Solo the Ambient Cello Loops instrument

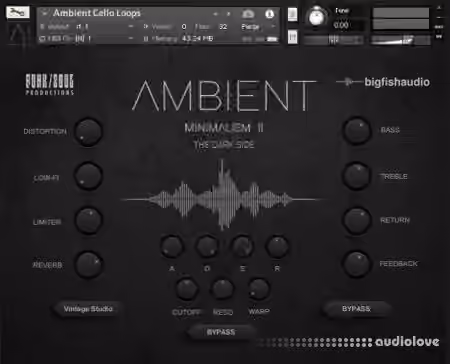coord(292,14)
